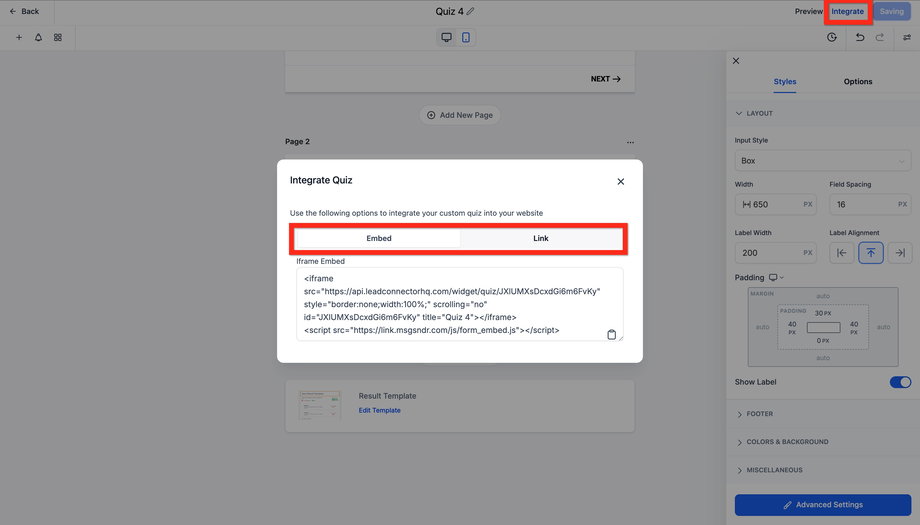920x525 pixels.
Task: Click NEXT arrow button on page 1
Action: 606,79
